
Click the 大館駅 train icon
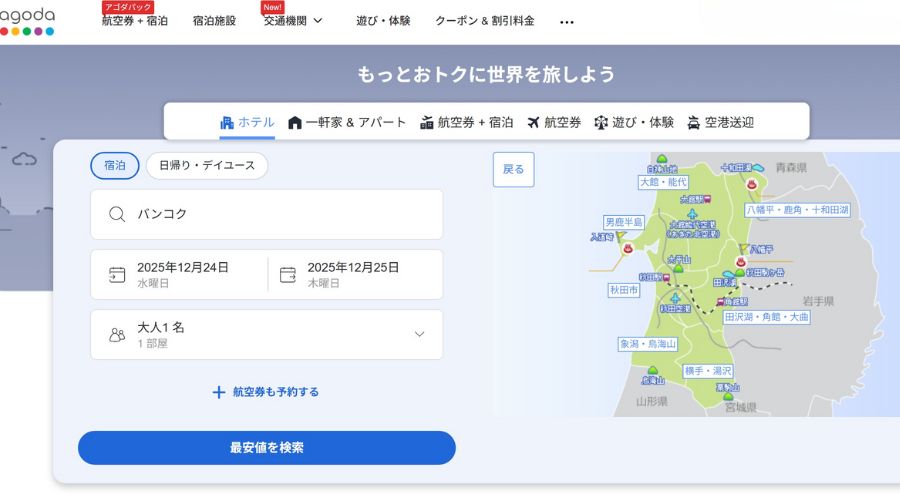coord(707,199)
